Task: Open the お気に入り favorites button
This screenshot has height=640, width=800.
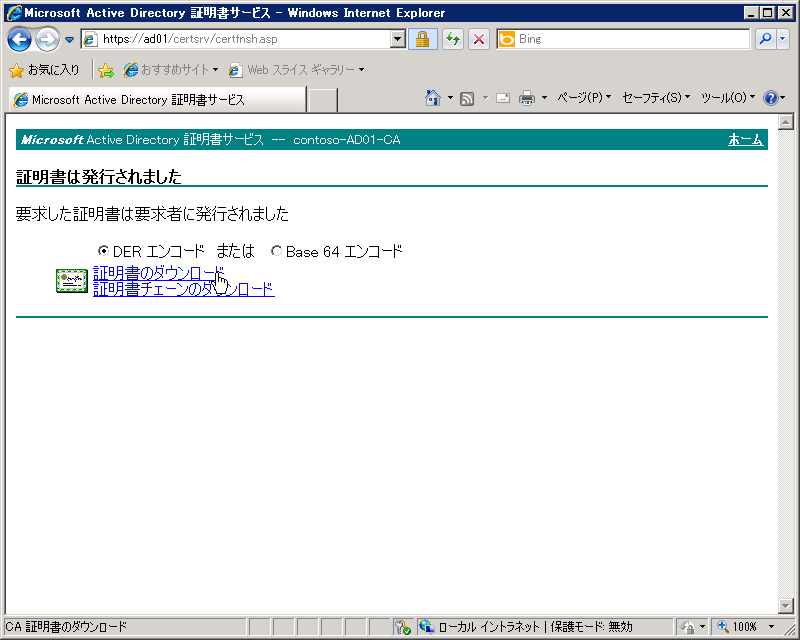Action: click(x=45, y=70)
